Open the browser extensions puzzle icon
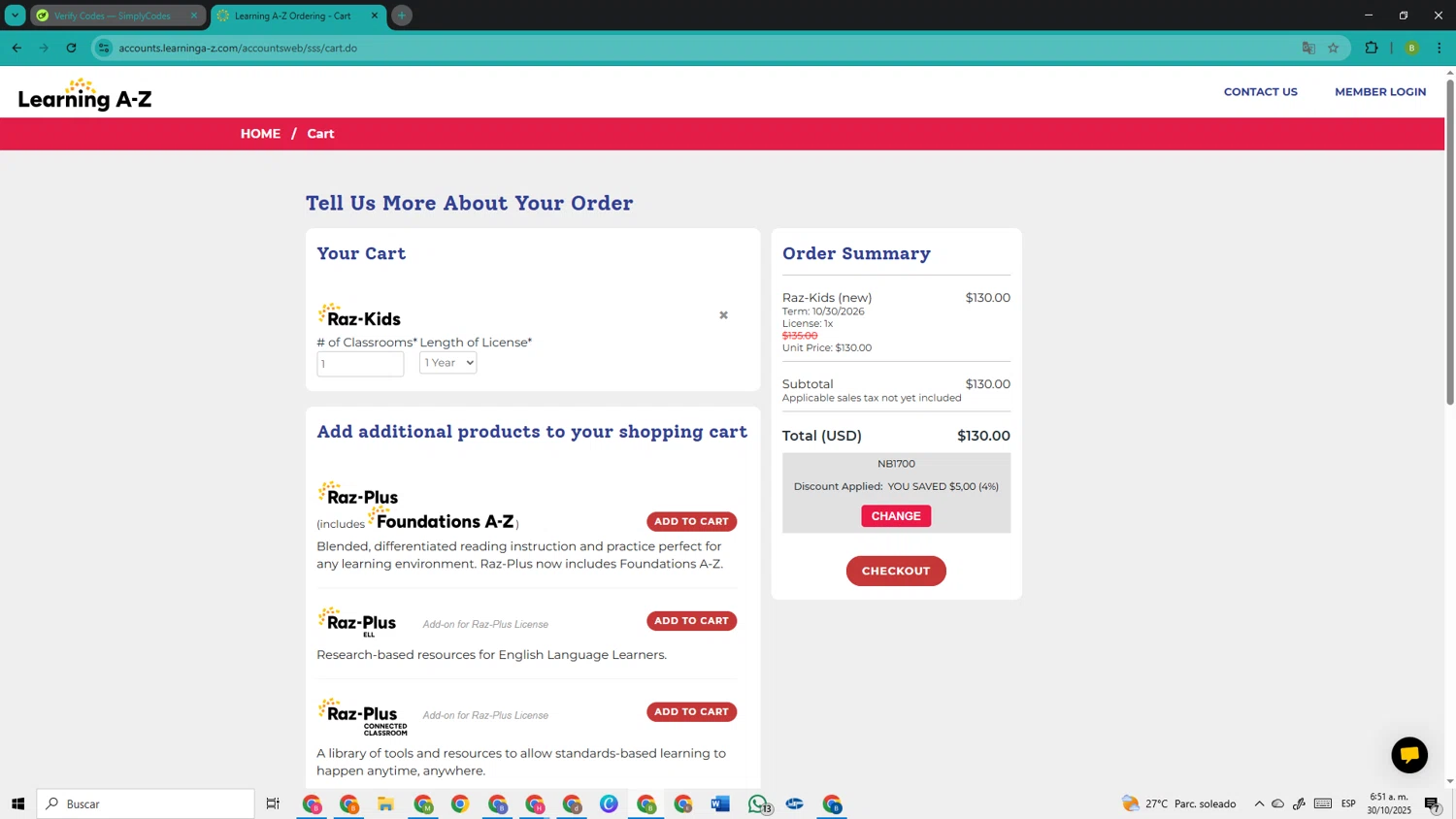 pos(1371,48)
